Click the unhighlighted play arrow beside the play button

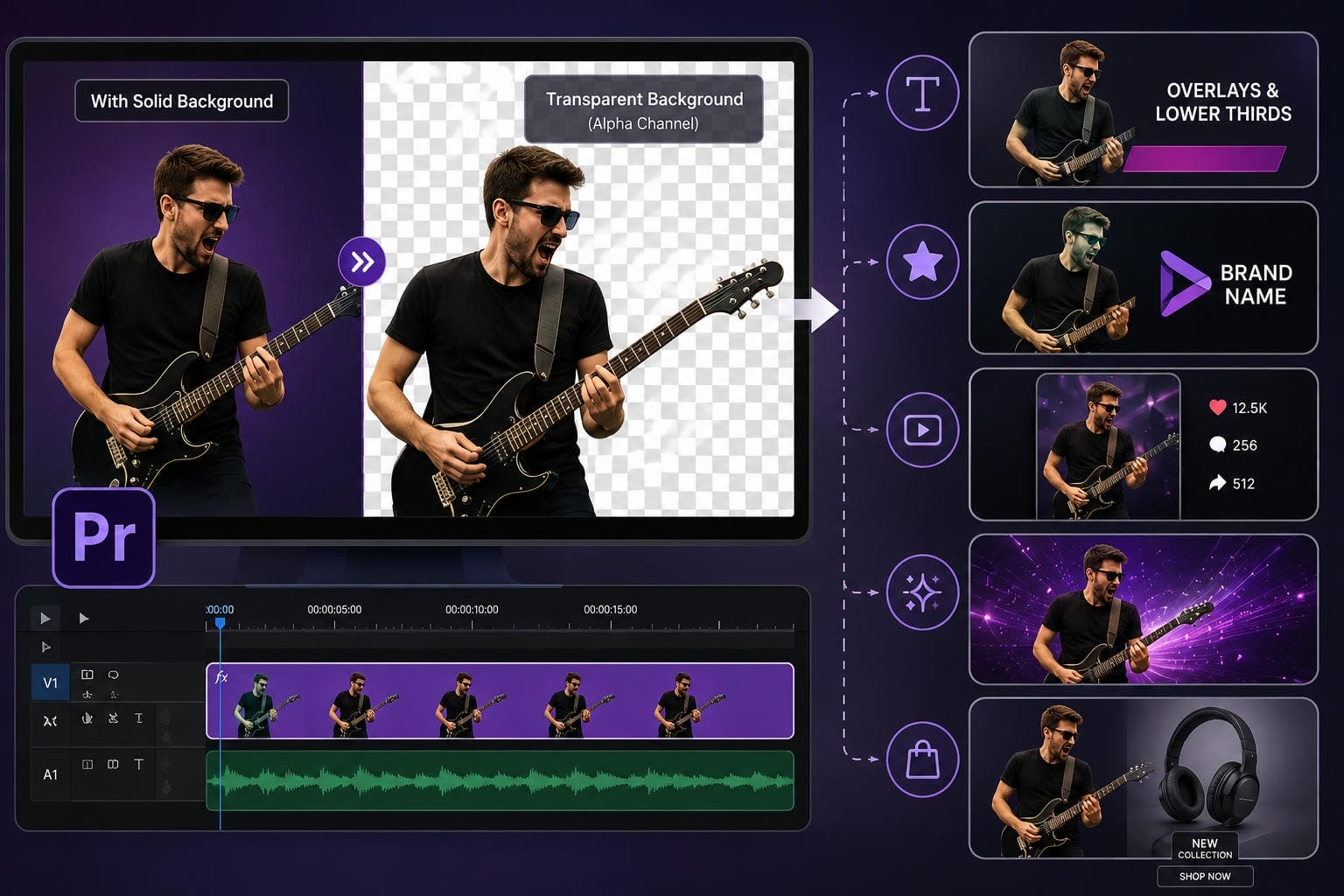point(83,619)
